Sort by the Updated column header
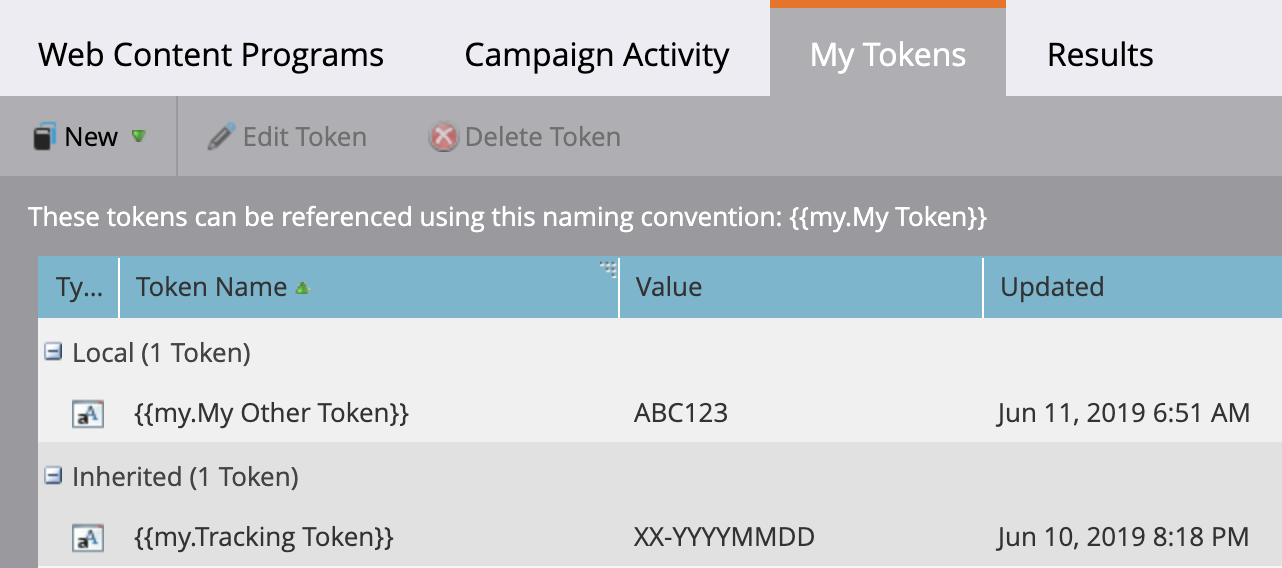 point(1052,287)
